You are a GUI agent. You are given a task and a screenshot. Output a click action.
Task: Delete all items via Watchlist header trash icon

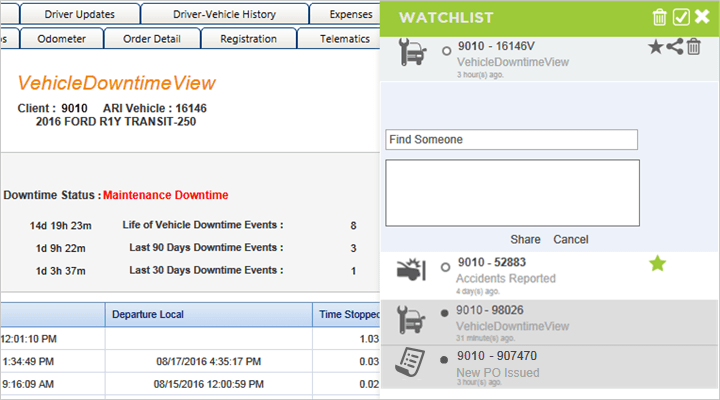pos(659,17)
